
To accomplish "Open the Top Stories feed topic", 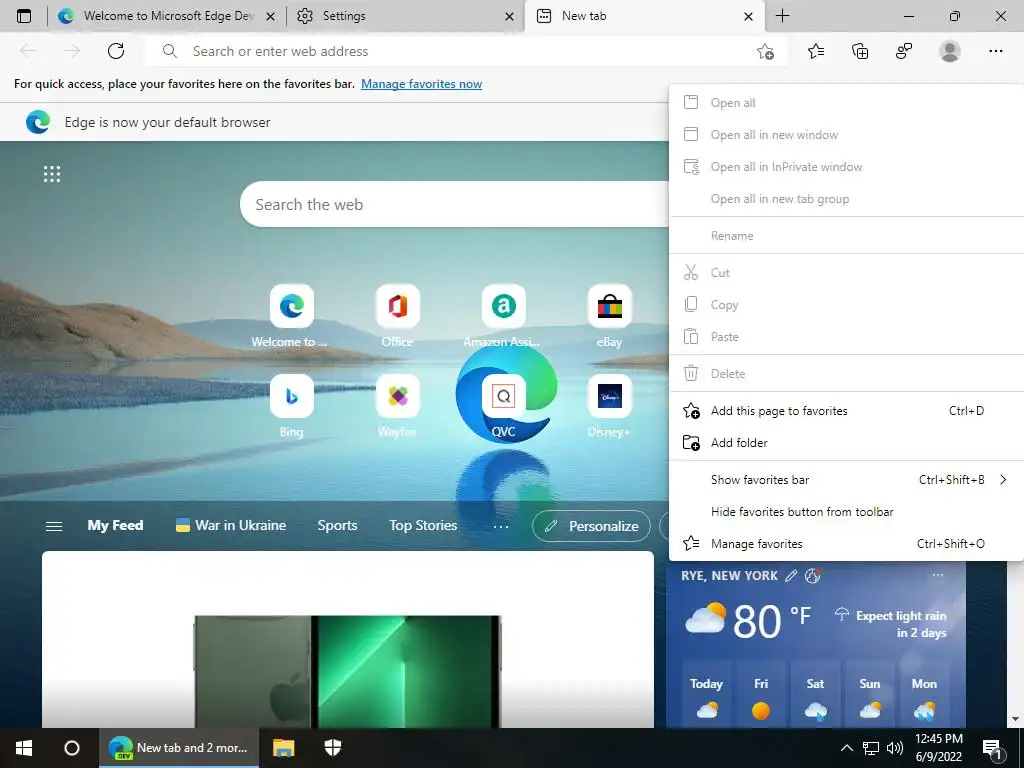I will coord(423,525).
